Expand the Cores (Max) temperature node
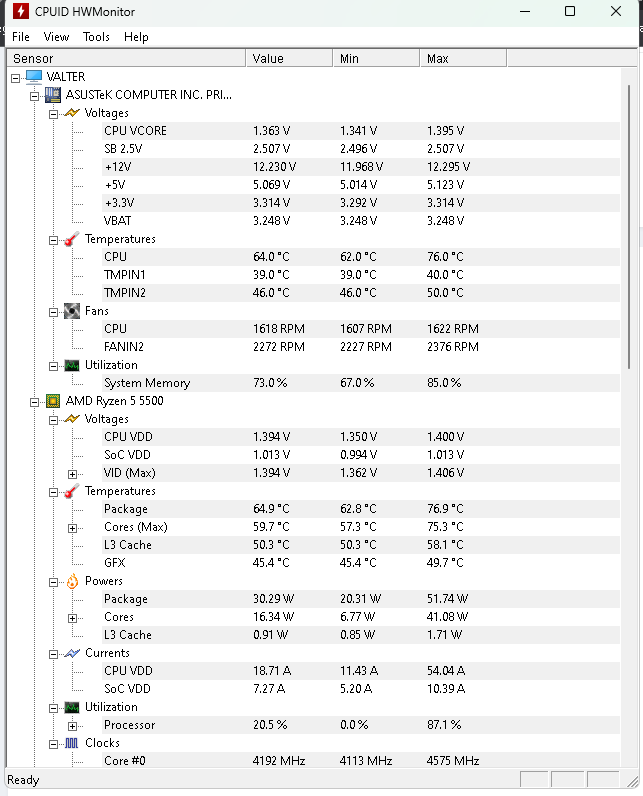 point(73,528)
